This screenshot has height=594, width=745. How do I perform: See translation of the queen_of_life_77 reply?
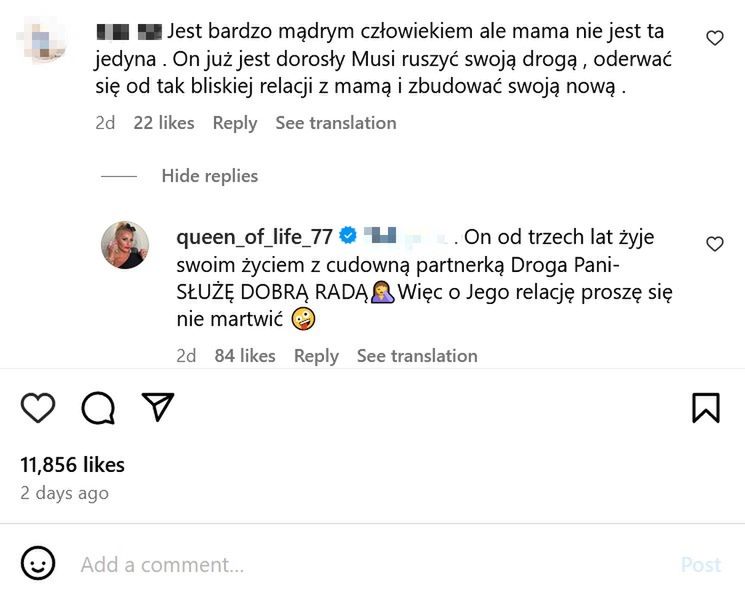(417, 356)
